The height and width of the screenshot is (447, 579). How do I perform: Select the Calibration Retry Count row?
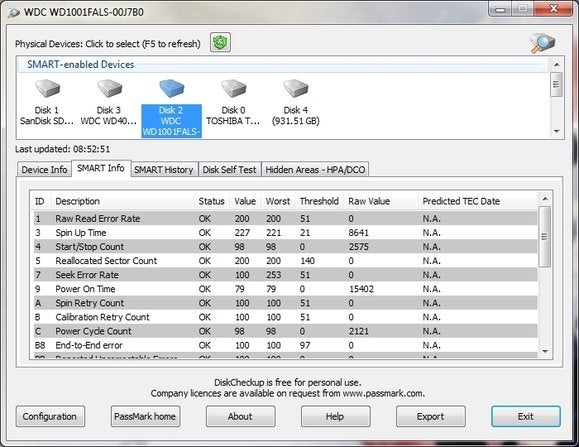(285, 317)
